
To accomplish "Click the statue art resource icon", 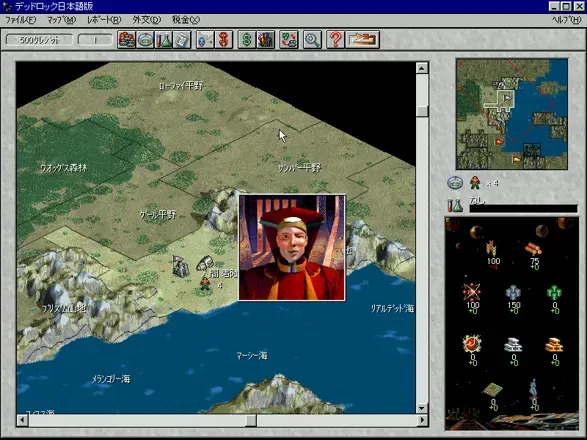I will click(533, 388).
